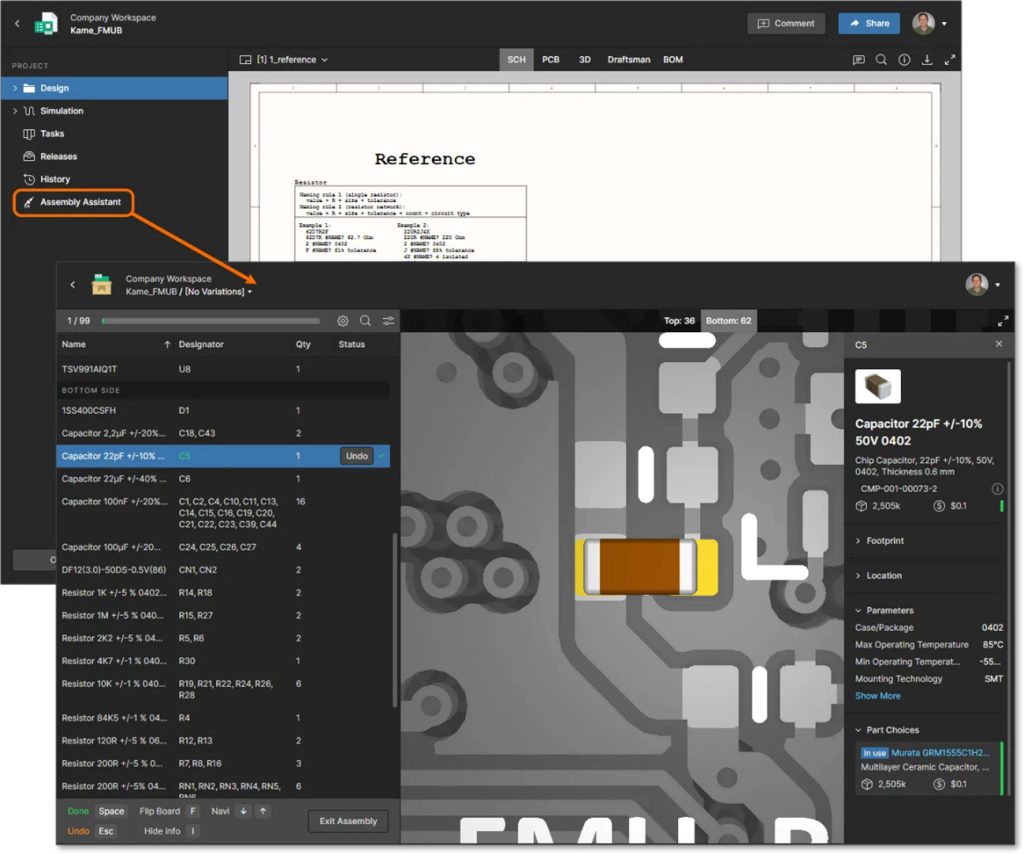1024x854 pixels.
Task: Open the comments panel icon in viewer toolbar
Action: pos(859,59)
